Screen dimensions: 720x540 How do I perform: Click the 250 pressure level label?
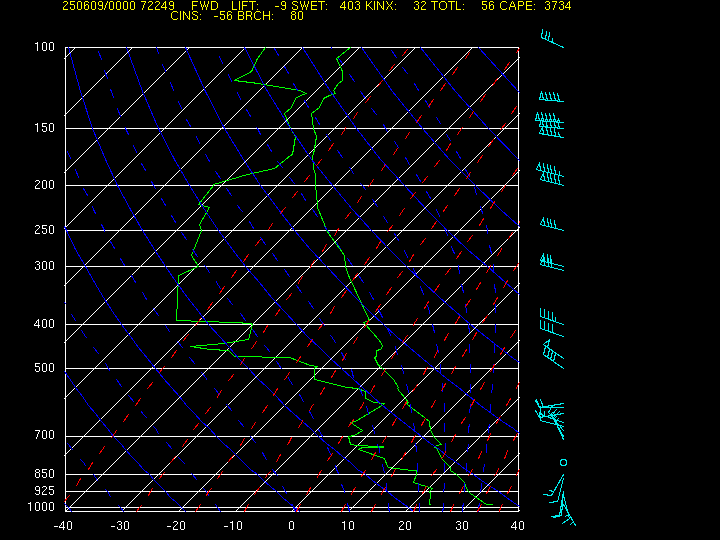[45, 229]
